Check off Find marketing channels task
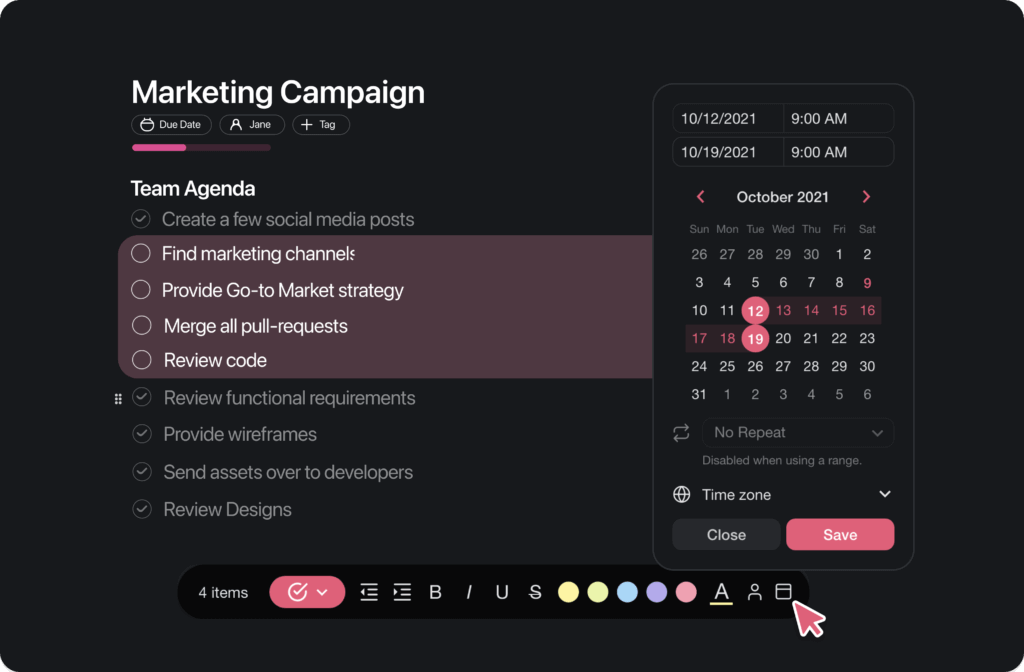This screenshot has height=672, width=1024. pos(141,254)
